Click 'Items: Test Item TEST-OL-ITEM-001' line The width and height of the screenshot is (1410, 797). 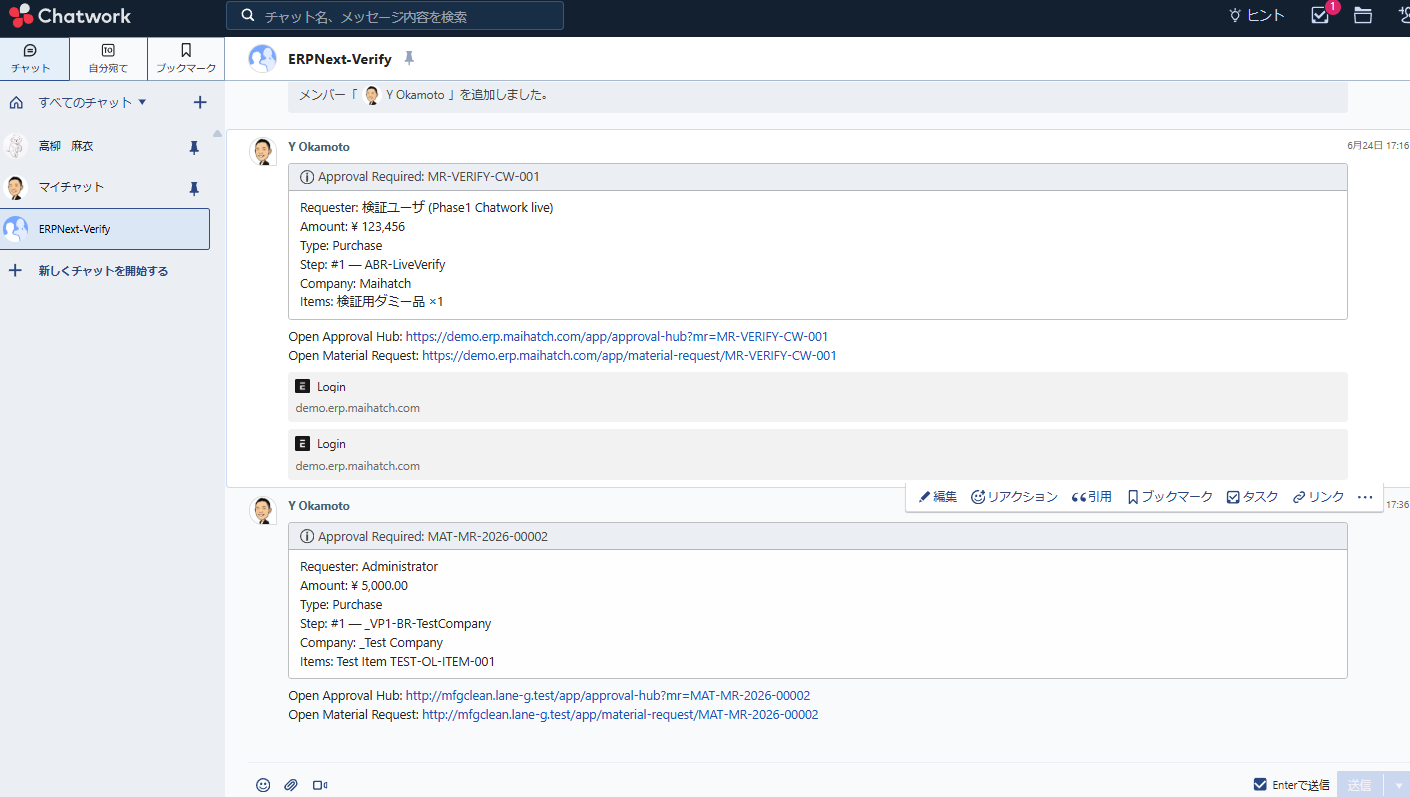pyautogui.click(x=397, y=662)
